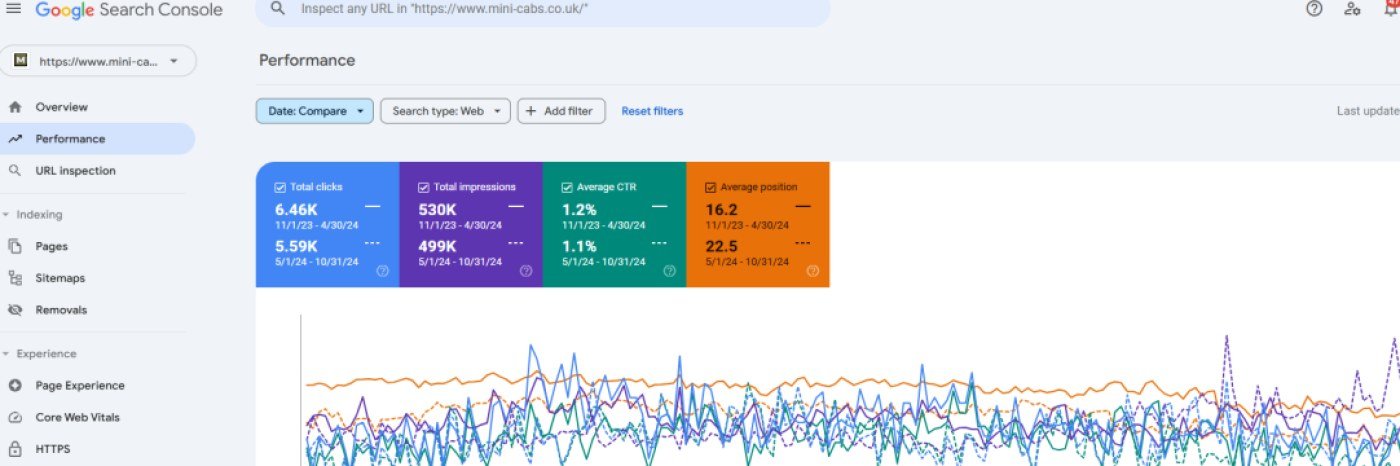Click the Performance page heading

click(307, 60)
